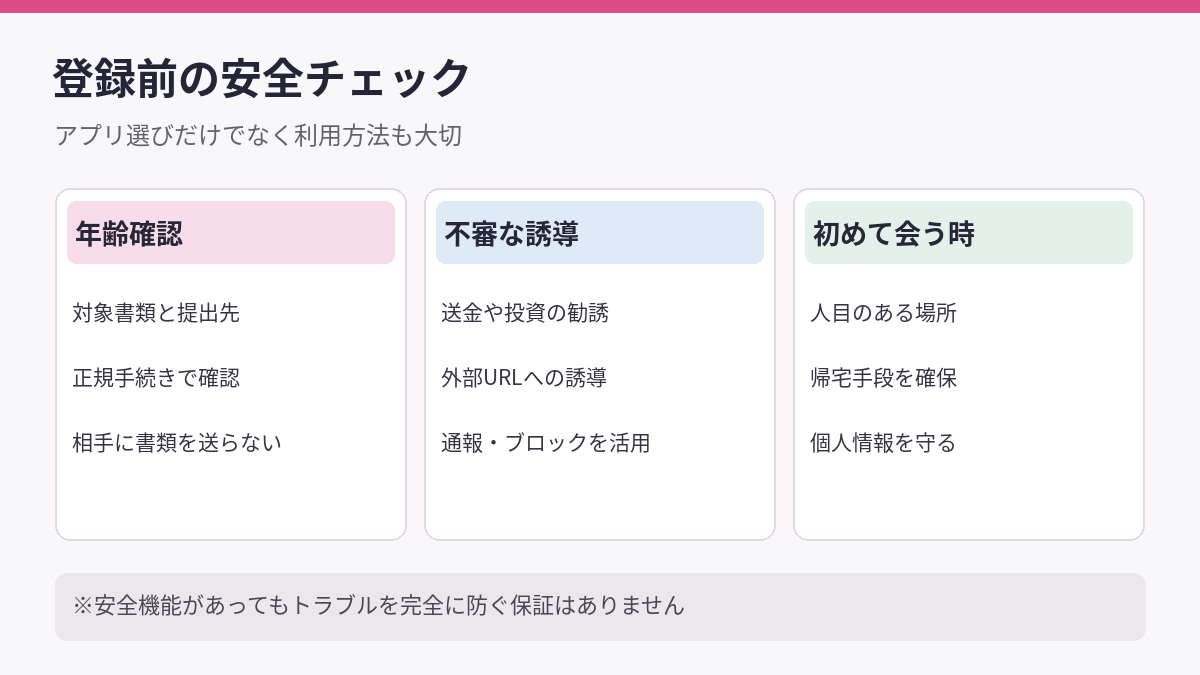This screenshot has width=1200, height=675.
Task: Select the subtitle アプリ選びだけでなく利用方法も大切
Action: (x=258, y=136)
